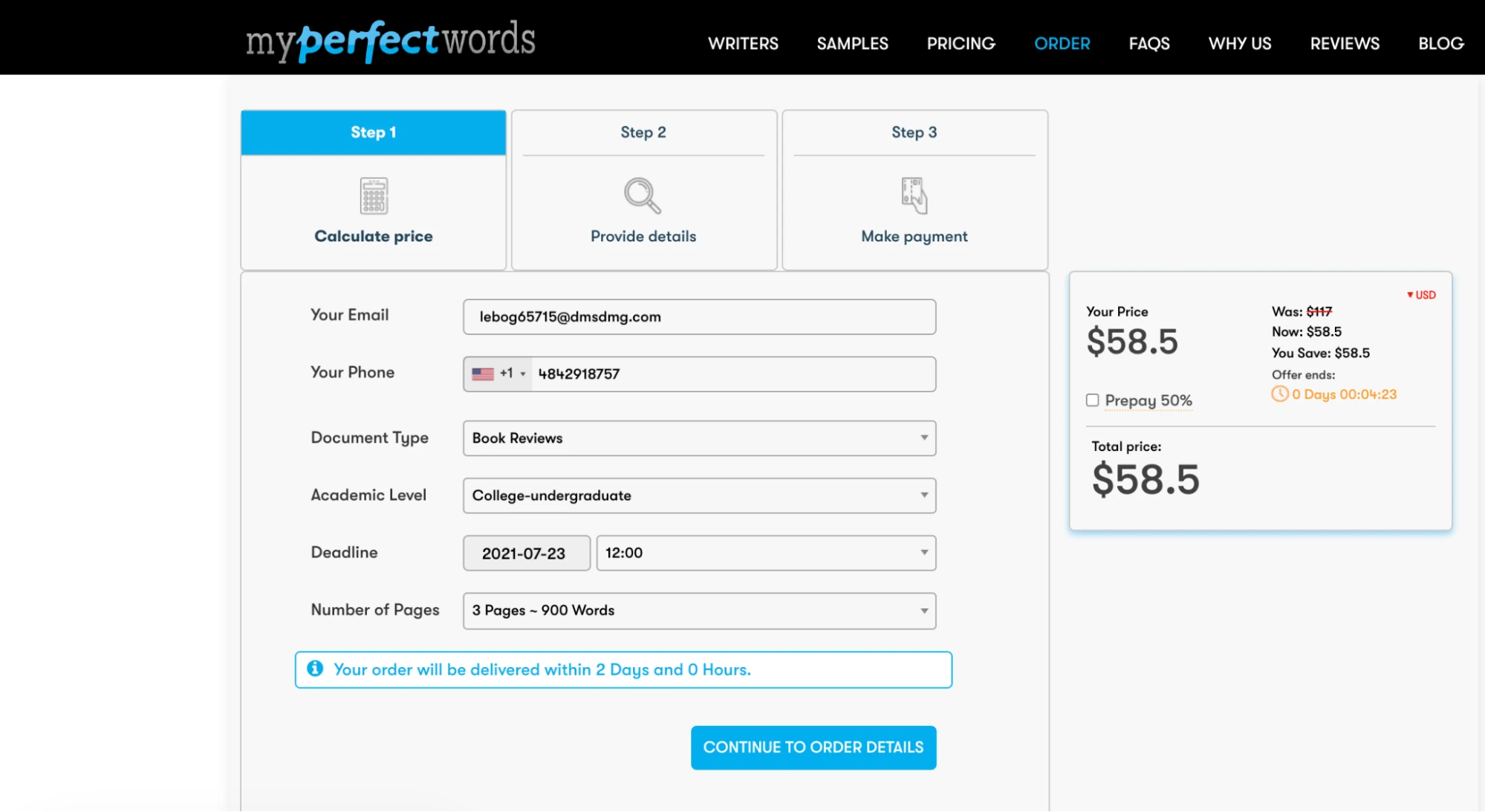
Task: Open the Document Type dropdown
Action: point(698,438)
